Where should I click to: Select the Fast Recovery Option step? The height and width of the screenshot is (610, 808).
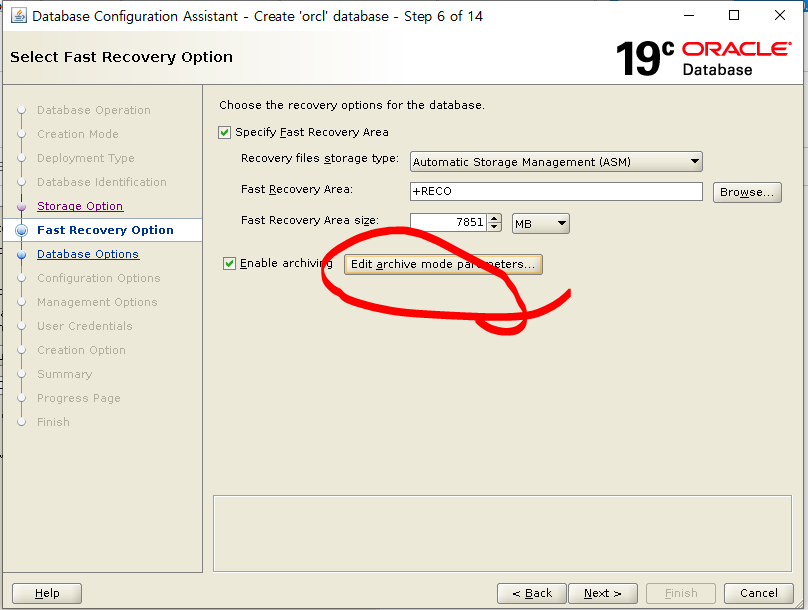[x=105, y=230]
